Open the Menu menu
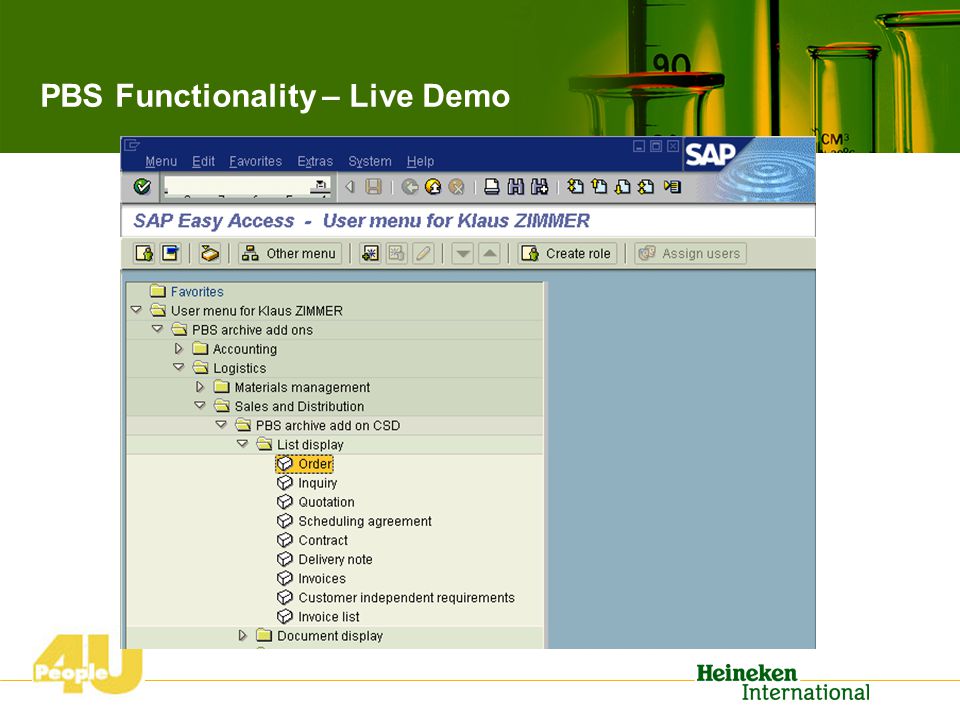The width and height of the screenshot is (960, 720). (x=161, y=161)
